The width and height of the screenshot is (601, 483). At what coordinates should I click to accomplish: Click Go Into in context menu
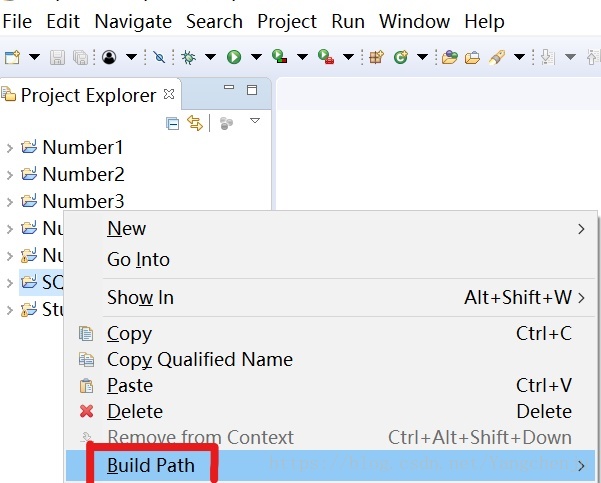coord(138,259)
